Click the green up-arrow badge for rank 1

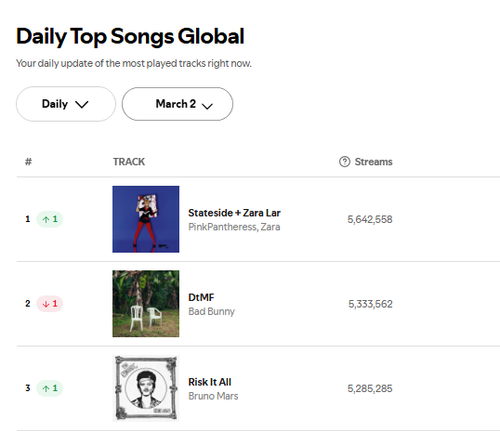49,219
